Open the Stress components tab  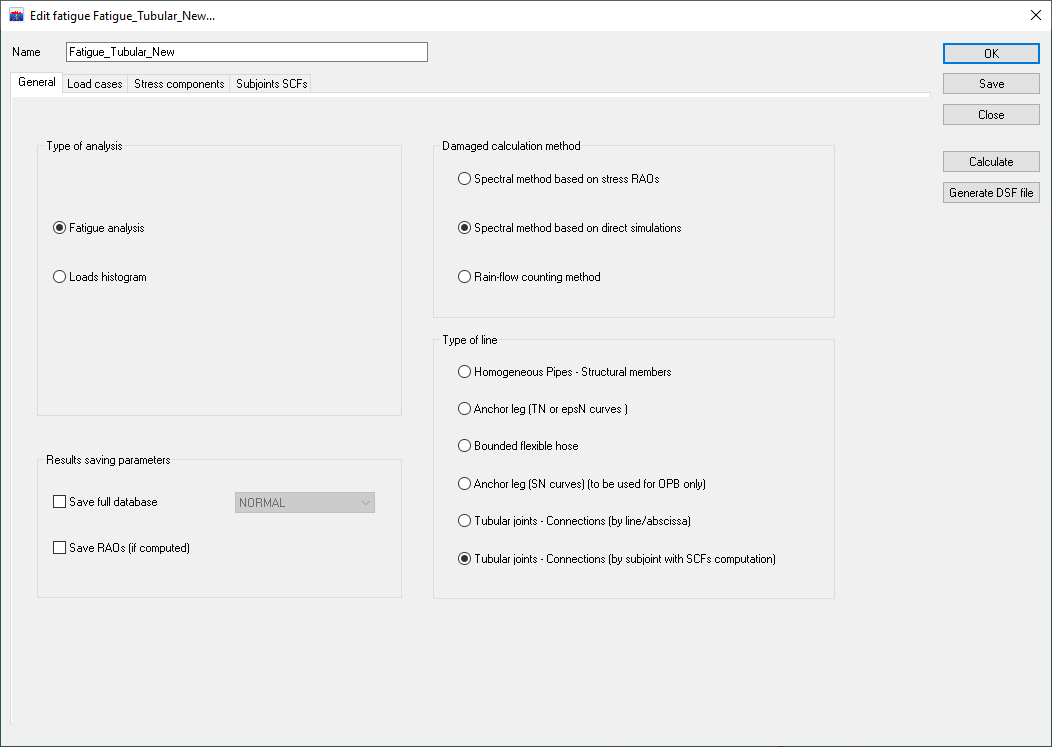(179, 84)
